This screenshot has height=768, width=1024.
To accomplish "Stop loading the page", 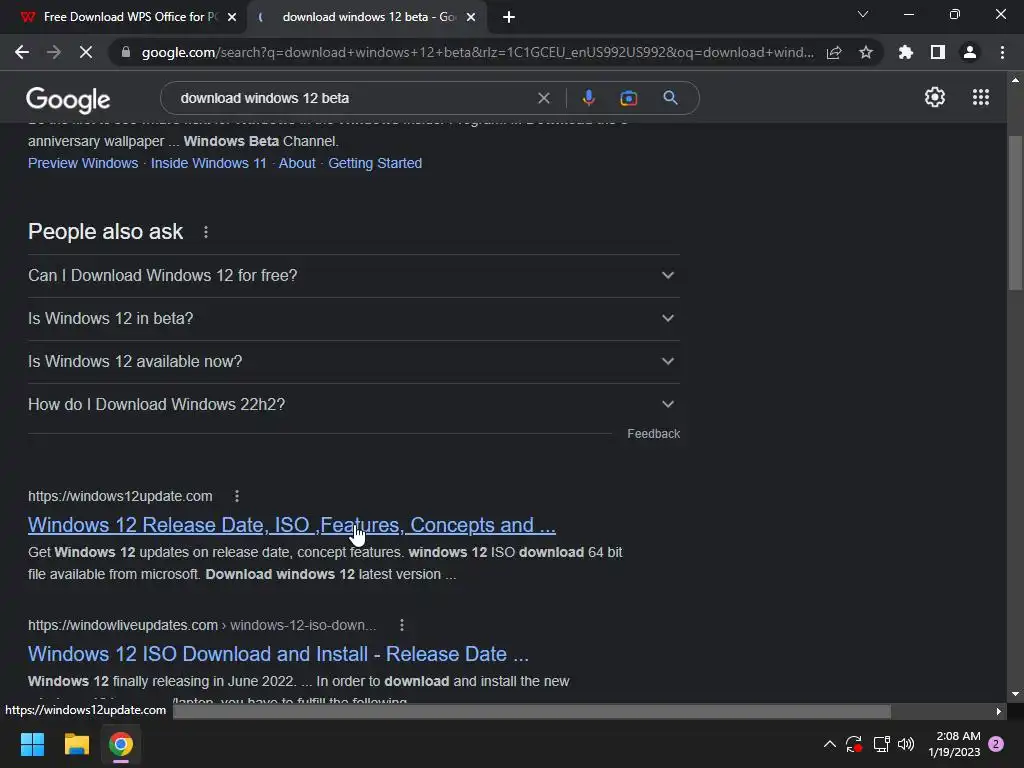I will point(86,52).
